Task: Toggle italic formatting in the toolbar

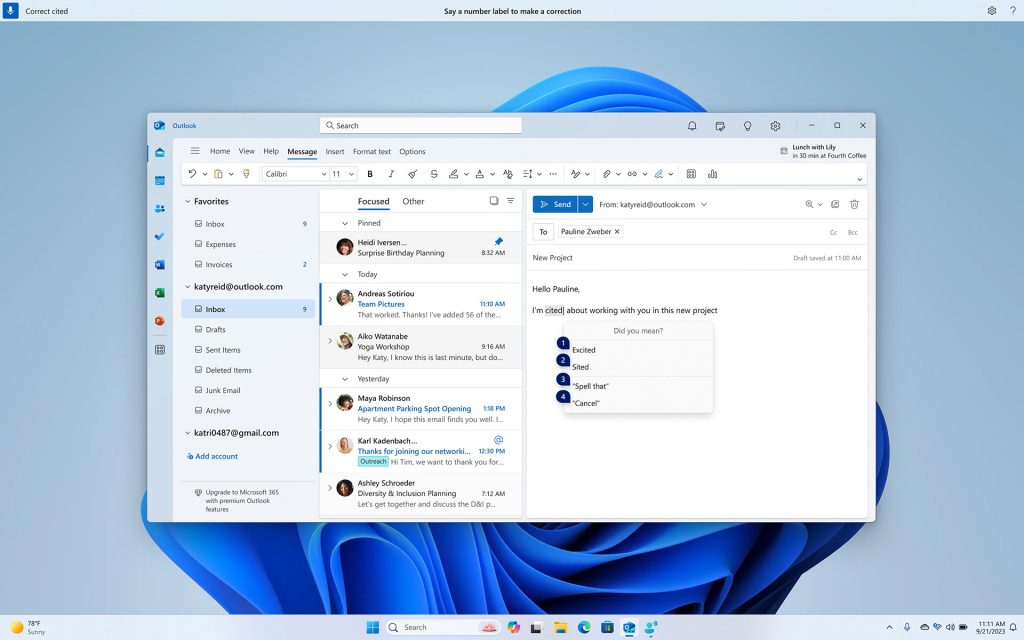Action: pos(391,174)
